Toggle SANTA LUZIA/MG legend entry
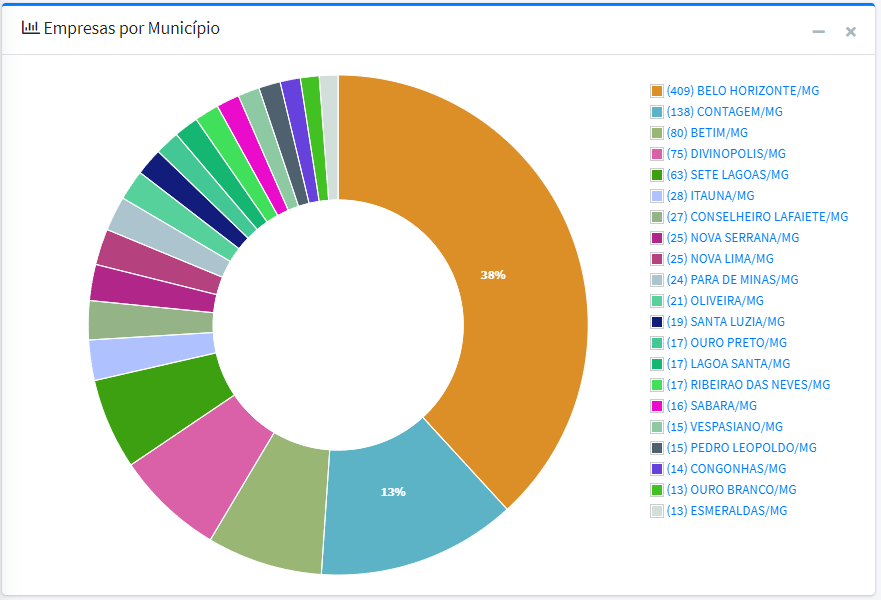Image resolution: width=881 pixels, height=600 pixels. point(725,322)
